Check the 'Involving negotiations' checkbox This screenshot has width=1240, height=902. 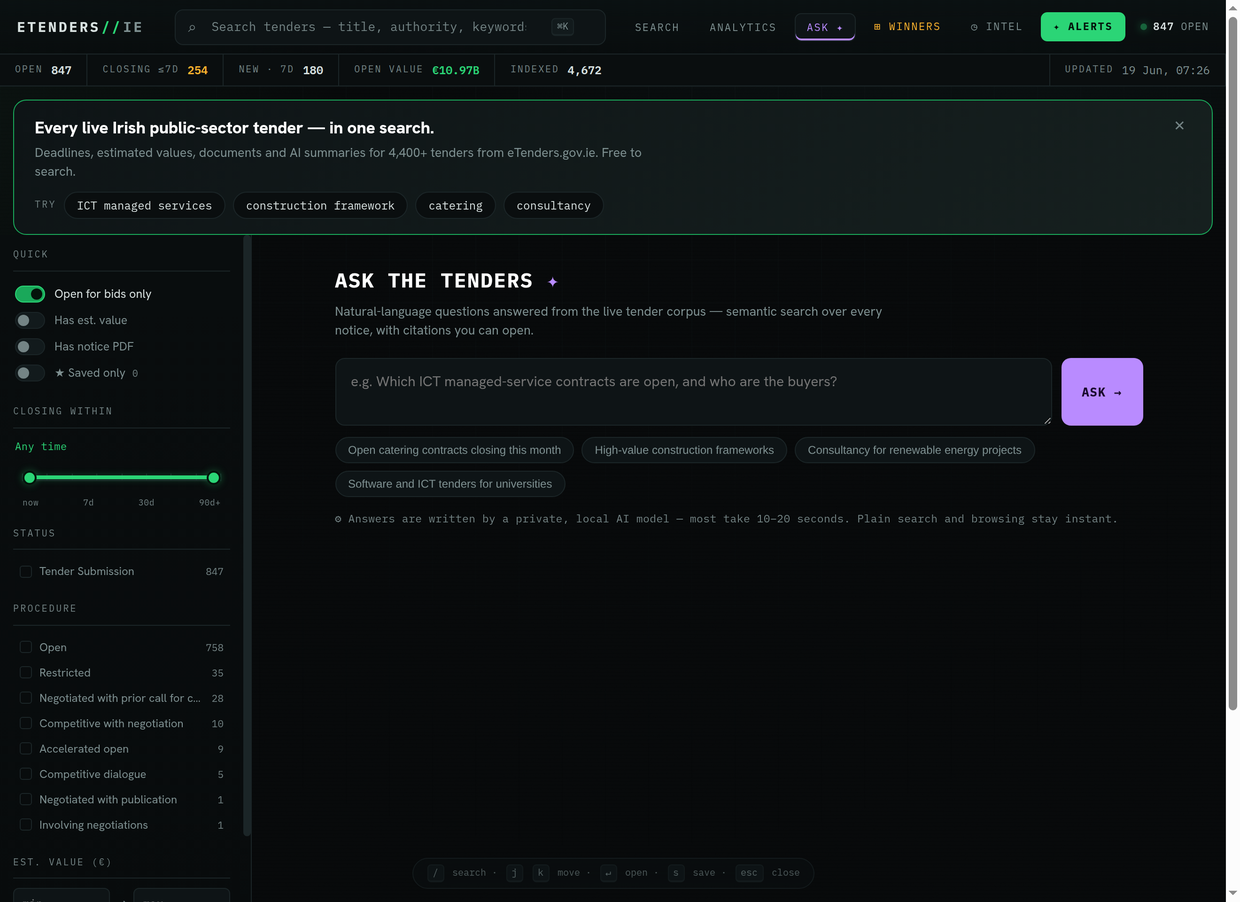26,825
